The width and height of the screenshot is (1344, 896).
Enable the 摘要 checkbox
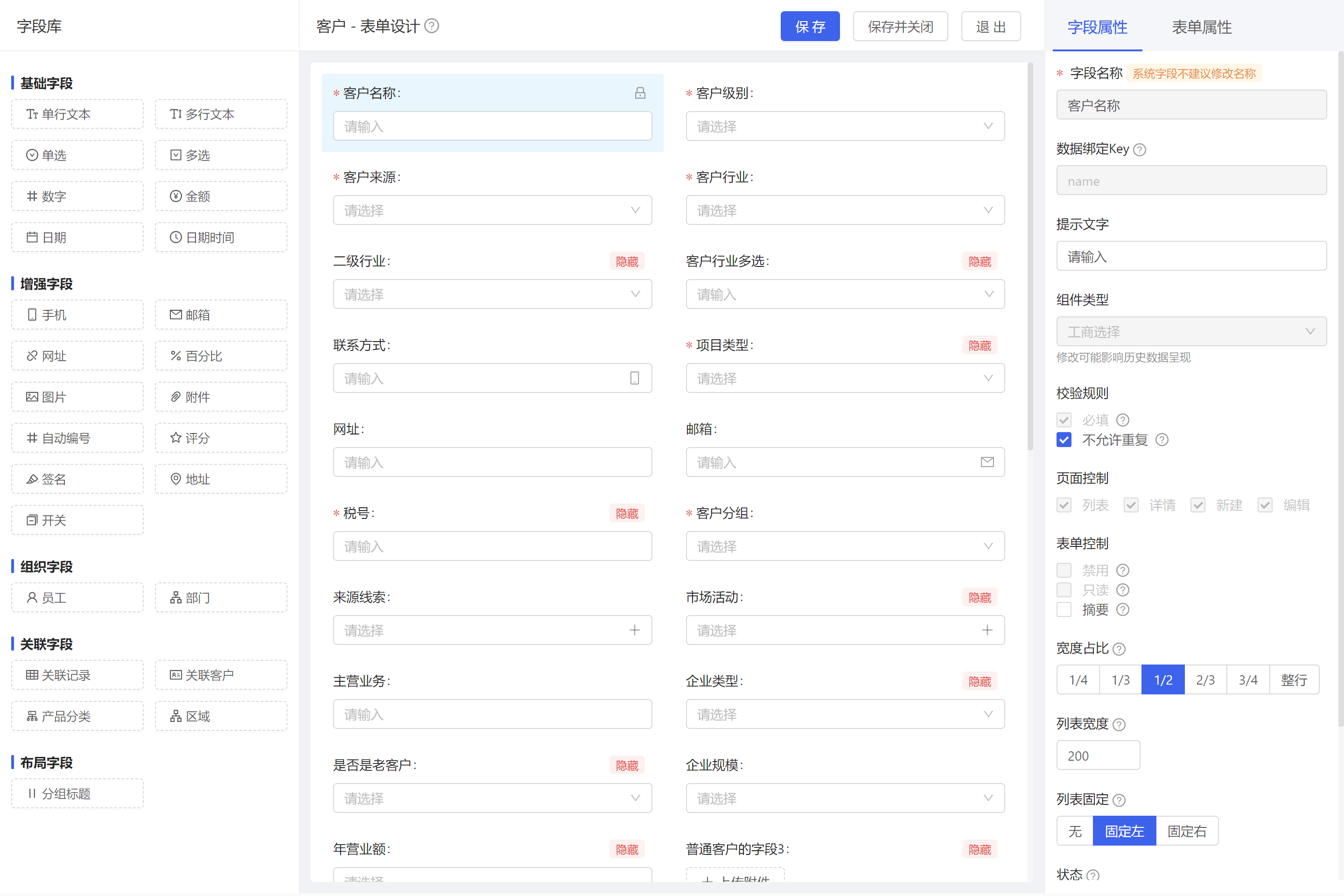(x=1064, y=610)
